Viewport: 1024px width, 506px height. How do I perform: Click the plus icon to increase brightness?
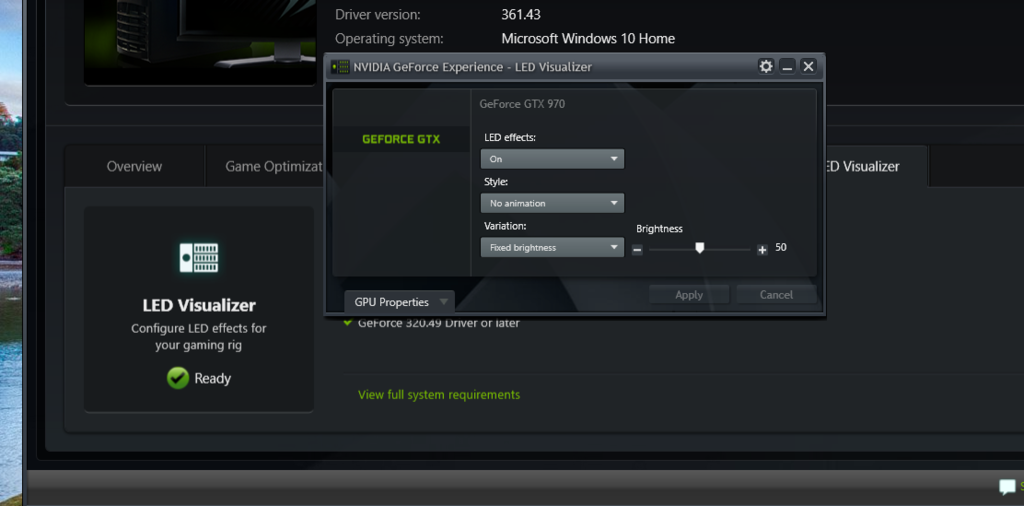coord(761,249)
